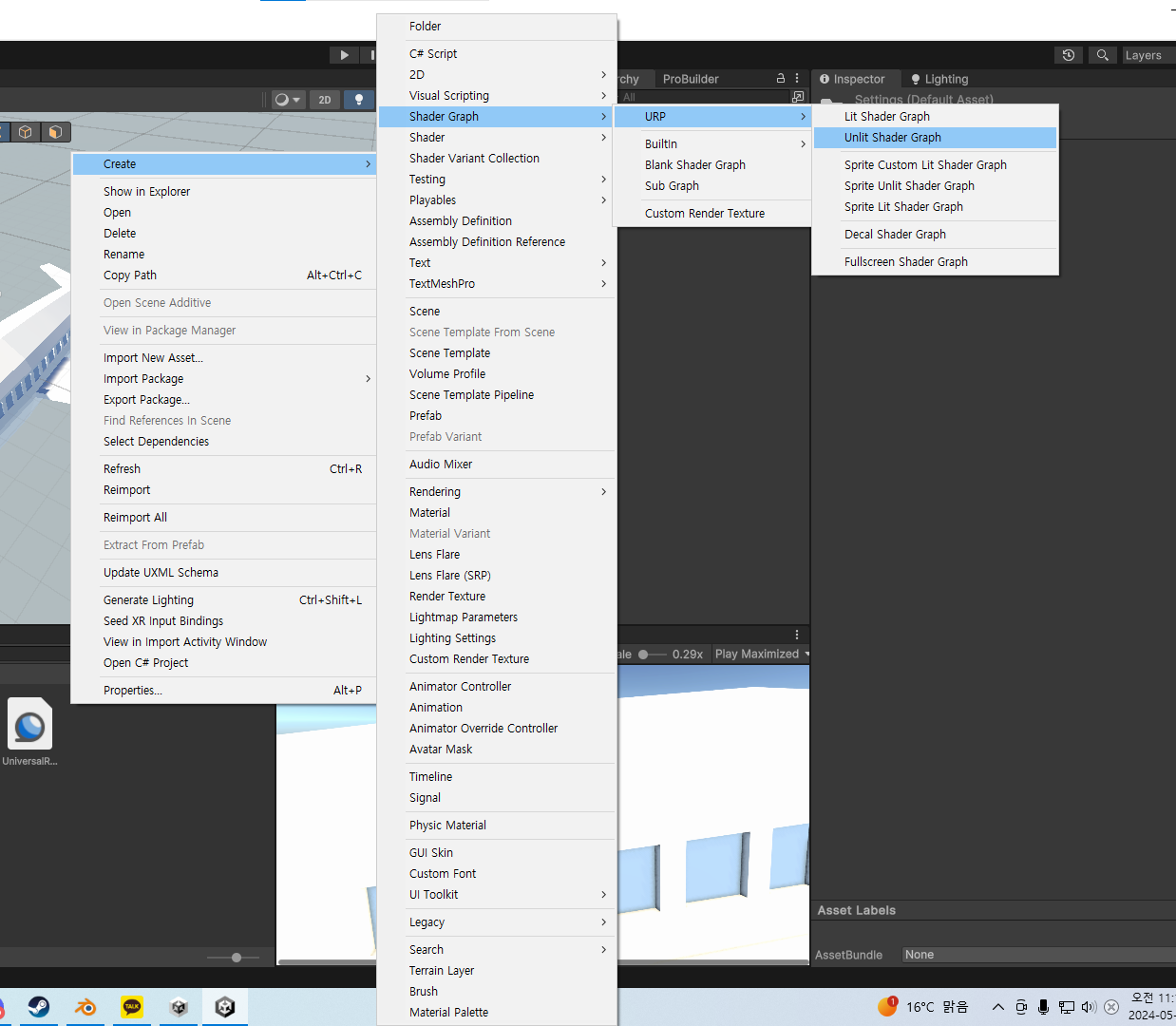Switch to the ProBuilder tab
Viewport: 1176px width, 1026px height.
pos(691,79)
